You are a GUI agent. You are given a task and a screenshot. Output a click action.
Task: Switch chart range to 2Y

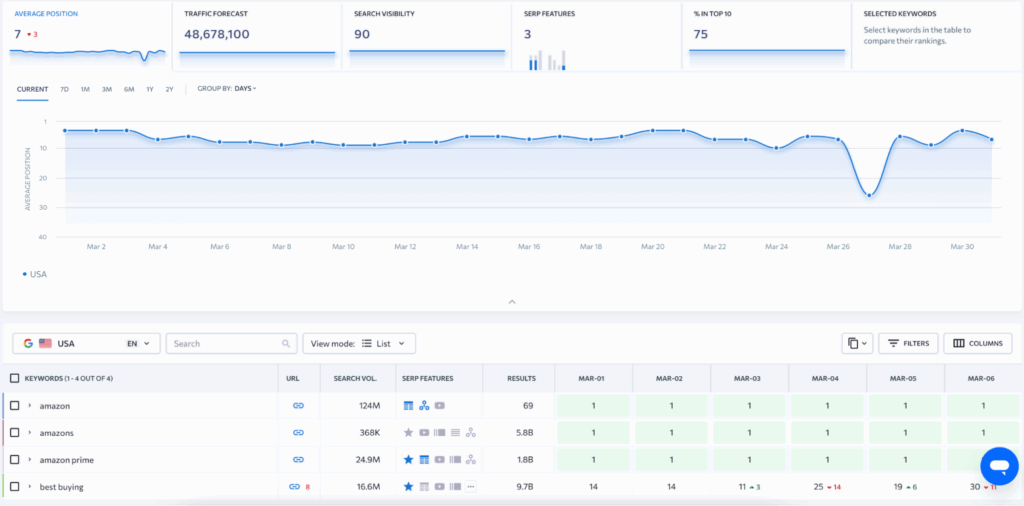point(169,89)
